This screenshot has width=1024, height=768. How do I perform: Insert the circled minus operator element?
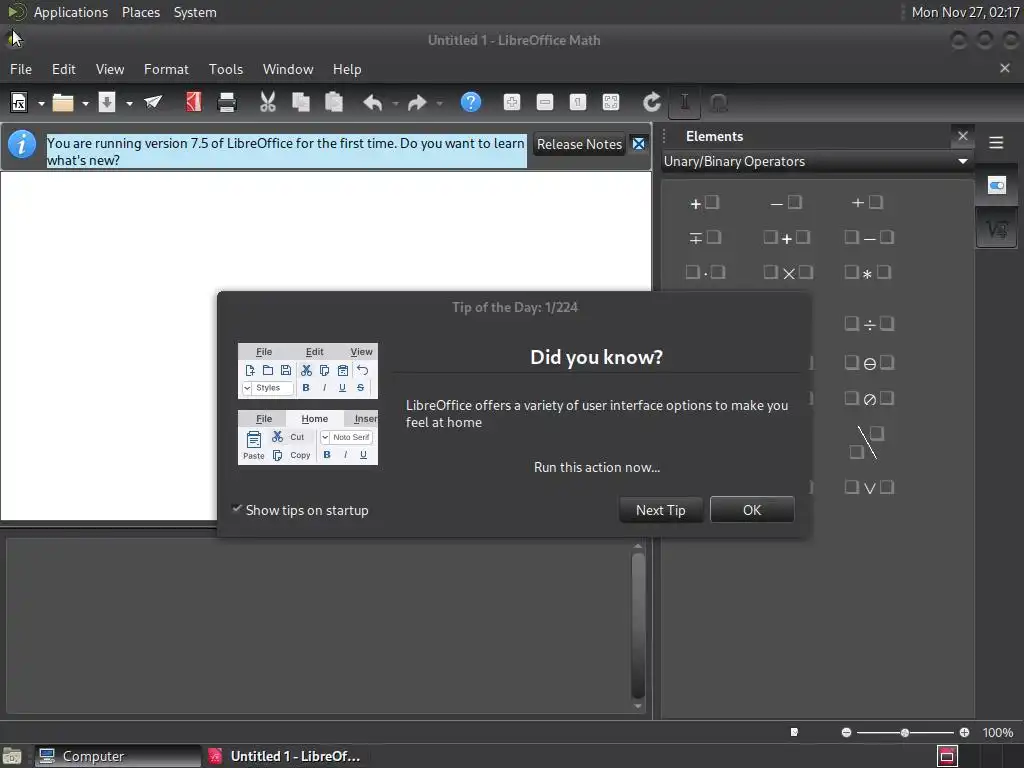869,363
